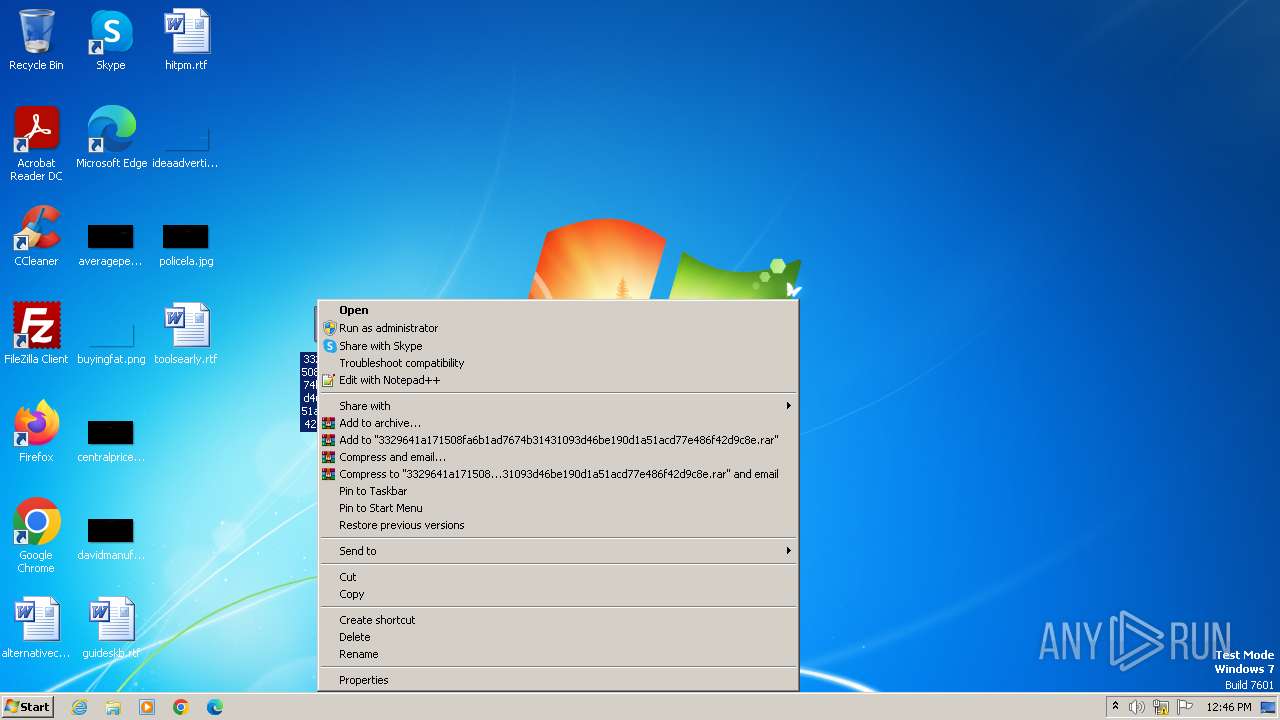Image resolution: width=1280 pixels, height=720 pixels.
Task: Expand the Share with submenu
Action: click(x=558, y=406)
